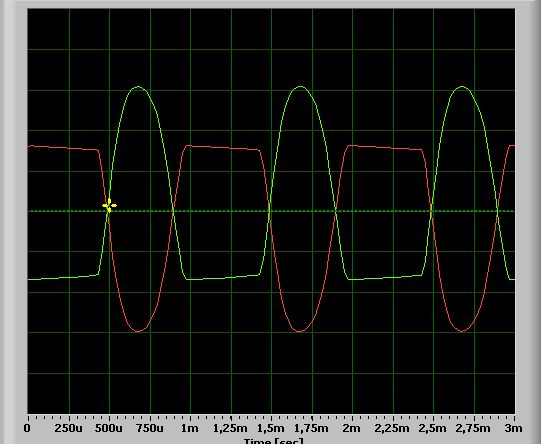Click the 3m time axis label
The width and height of the screenshot is (541, 444).
point(513,429)
